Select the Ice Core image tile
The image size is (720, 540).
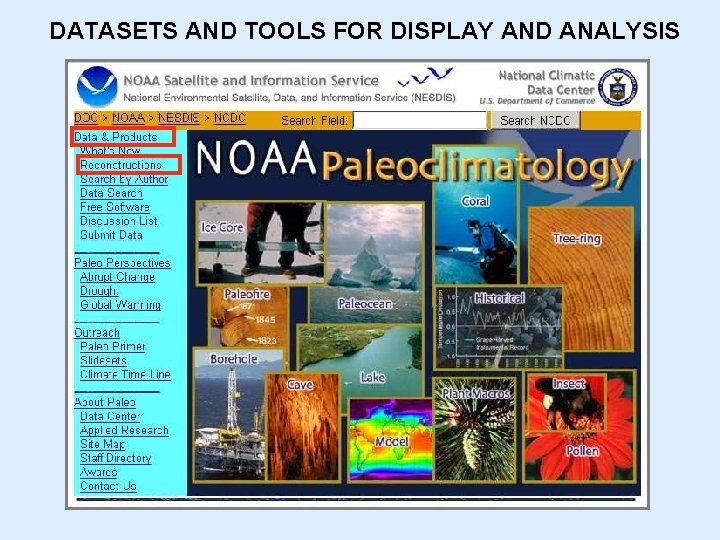click(260, 242)
